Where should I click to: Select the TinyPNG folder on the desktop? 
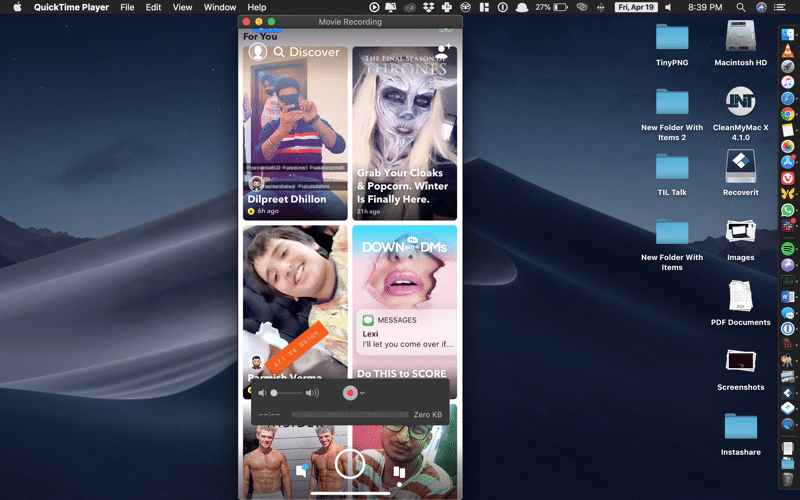coord(672,38)
